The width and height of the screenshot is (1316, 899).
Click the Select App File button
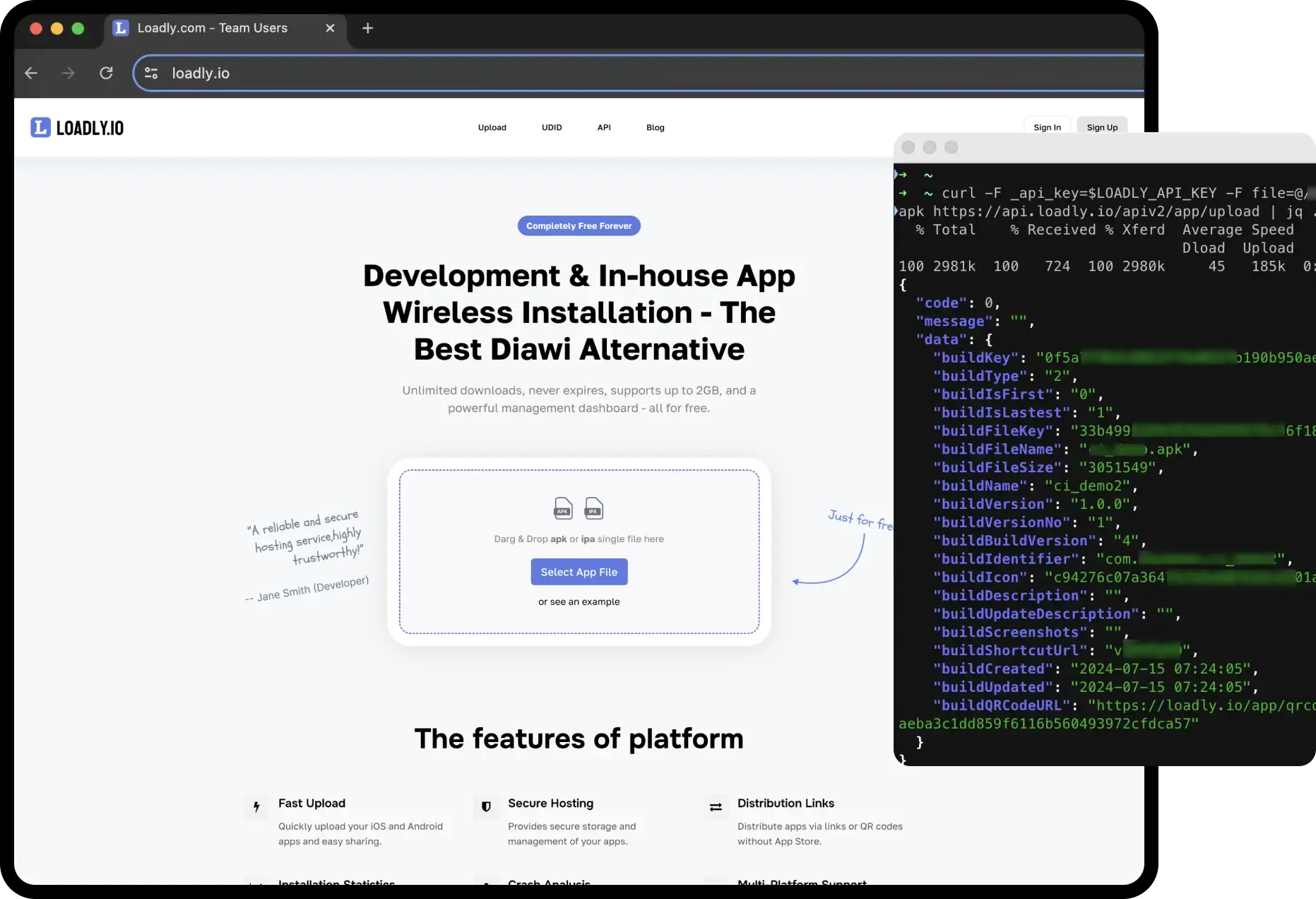[579, 572]
